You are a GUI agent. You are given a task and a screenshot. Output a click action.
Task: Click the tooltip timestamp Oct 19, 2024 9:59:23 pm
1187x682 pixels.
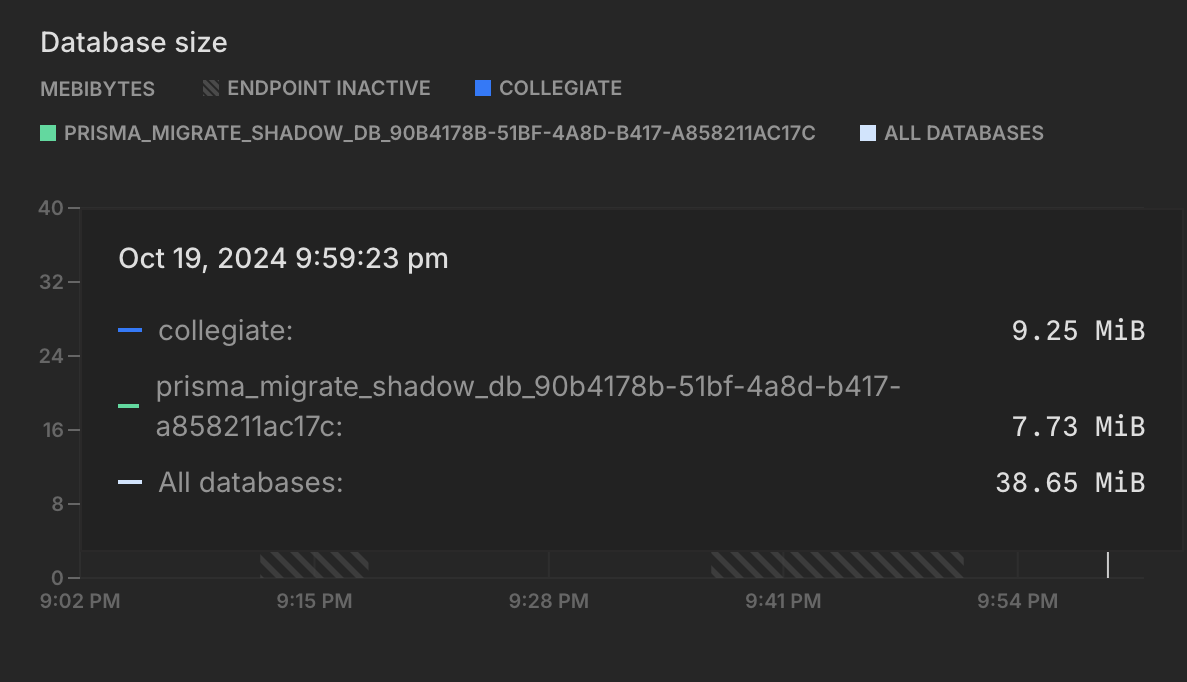coord(283,258)
